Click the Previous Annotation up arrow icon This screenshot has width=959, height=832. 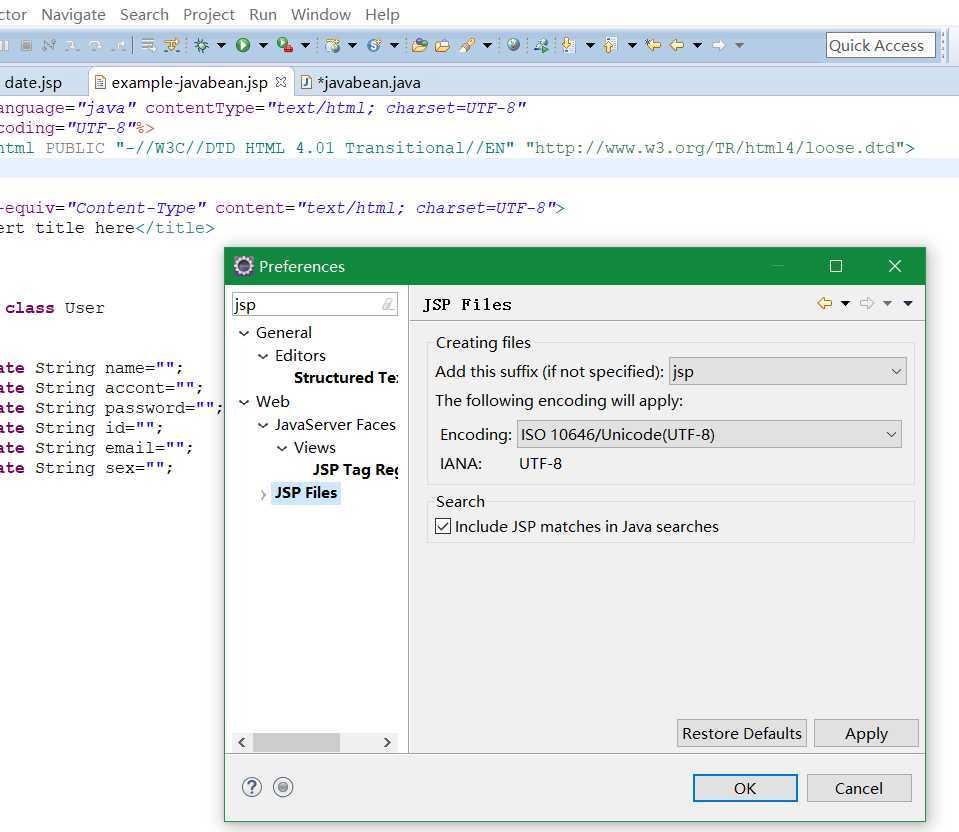pyautogui.click(x=610, y=45)
